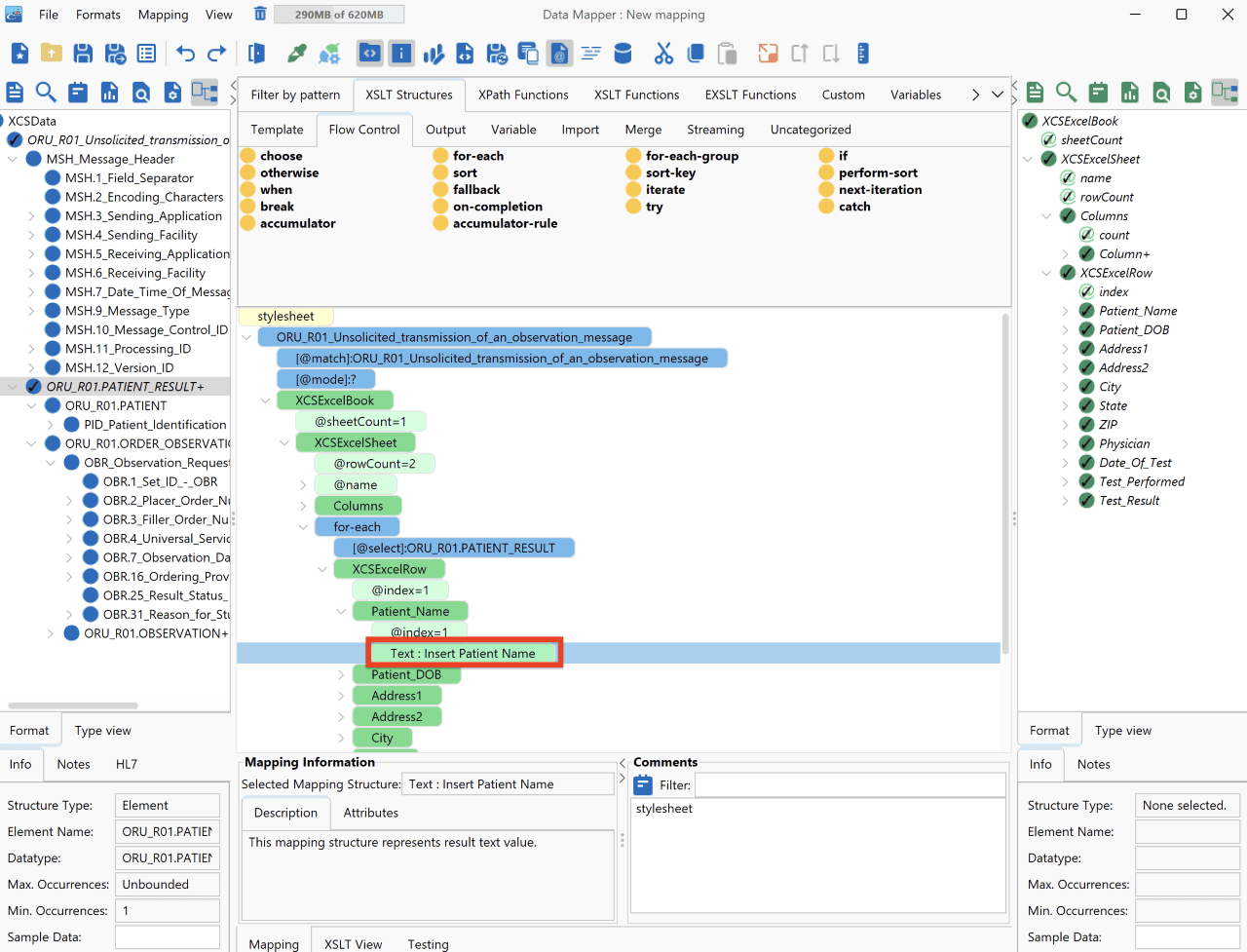Toggle the tree-layout view button, right panel
The image size is (1247, 952).
click(x=1225, y=93)
